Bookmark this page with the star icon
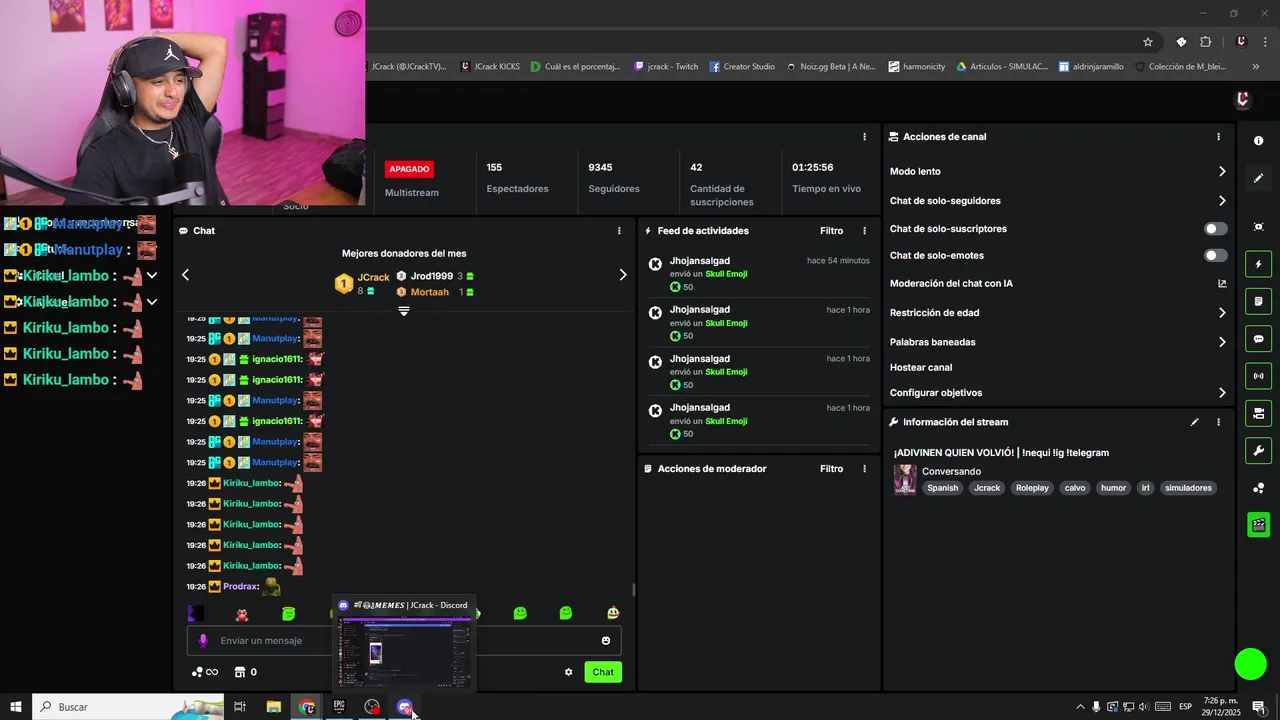 (1148, 42)
